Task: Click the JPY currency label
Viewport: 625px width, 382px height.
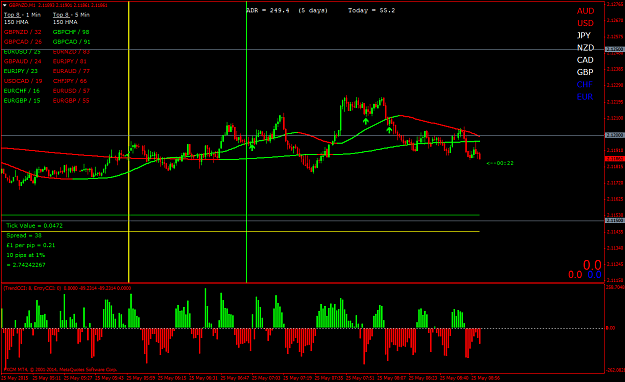Action: pos(584,35)
